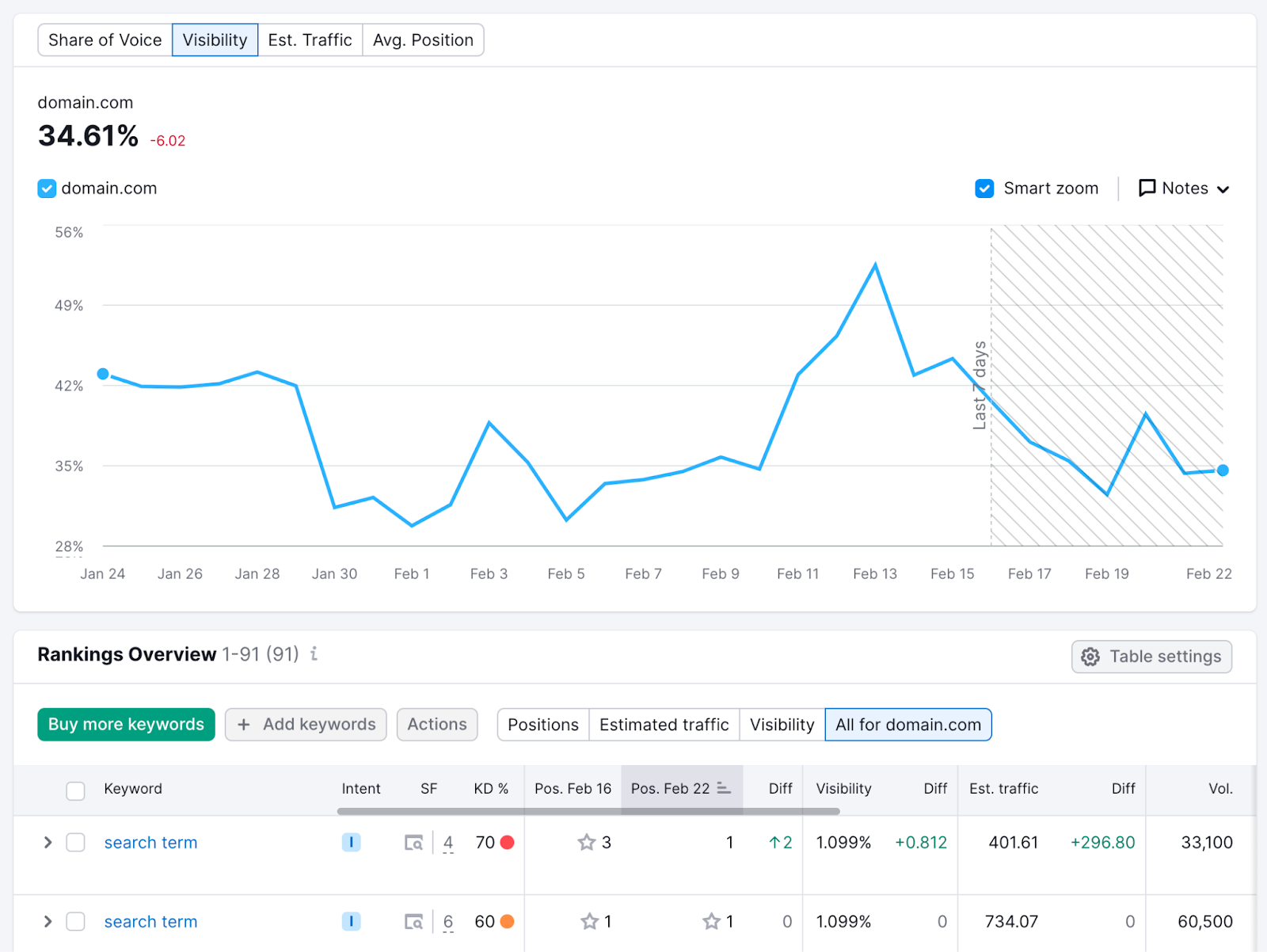The height and width of the screenshot is (952, 1267).
Task: Click the green up-arrow diff icon showing 2
Action: click(x=774, y=842)
